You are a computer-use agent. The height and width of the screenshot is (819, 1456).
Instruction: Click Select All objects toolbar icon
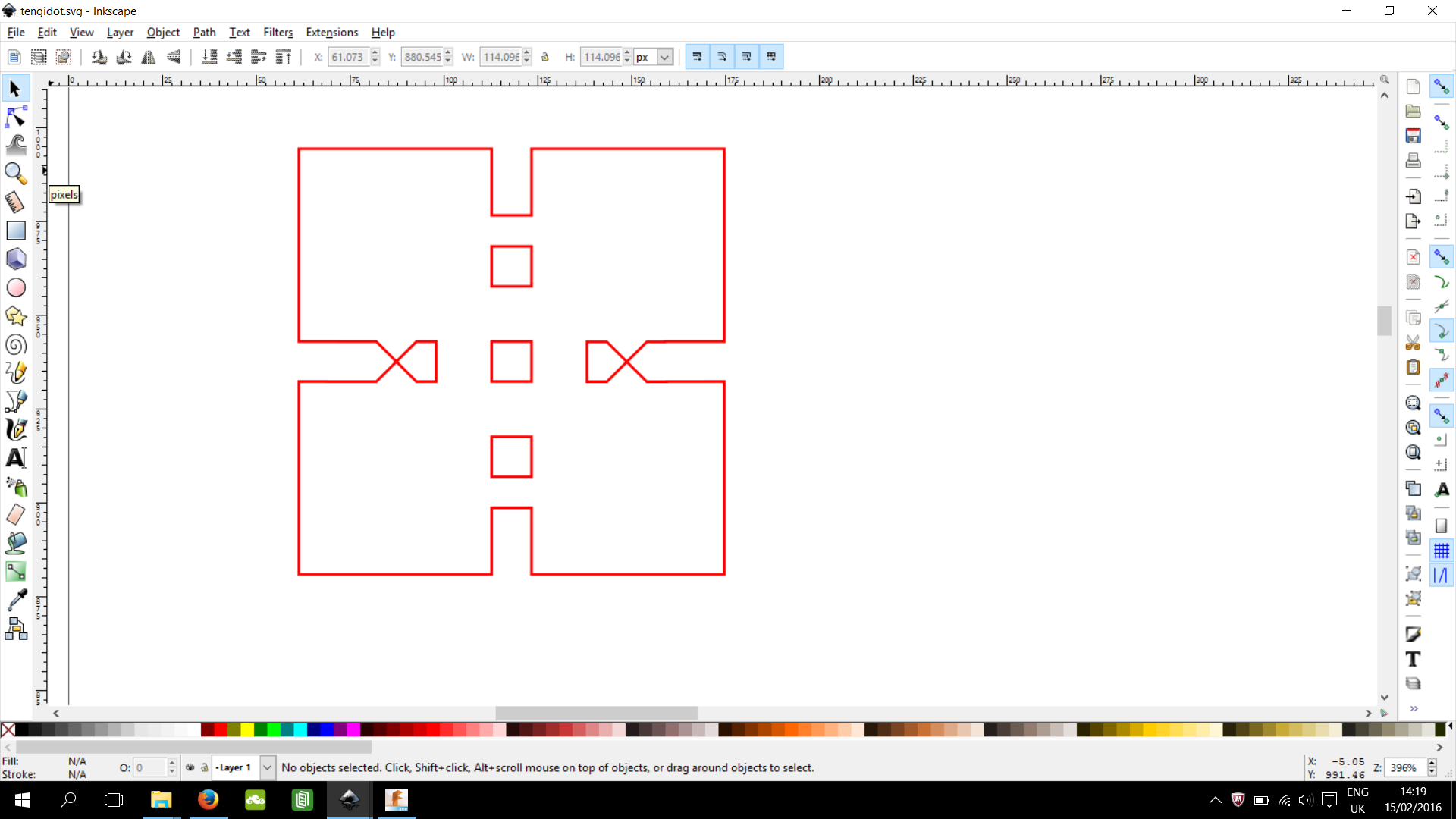pyautogui.click(x=14, y=57)
